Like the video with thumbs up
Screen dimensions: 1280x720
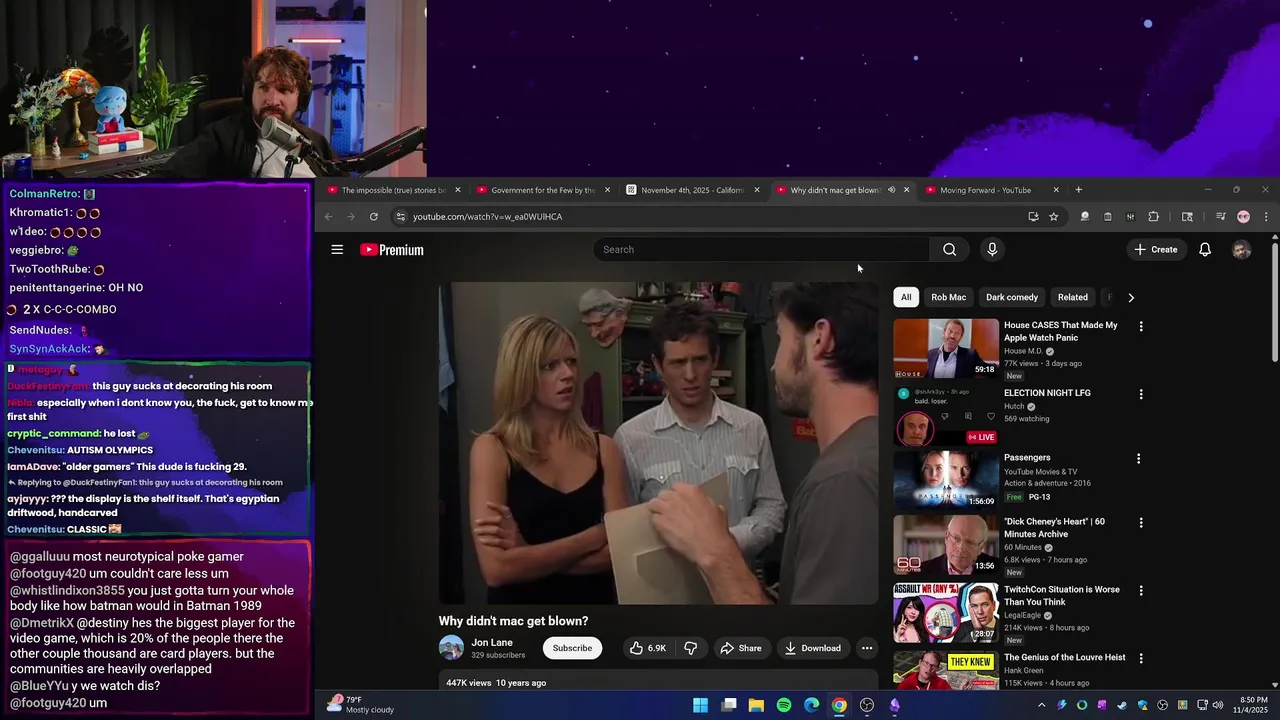coord(647,648)
